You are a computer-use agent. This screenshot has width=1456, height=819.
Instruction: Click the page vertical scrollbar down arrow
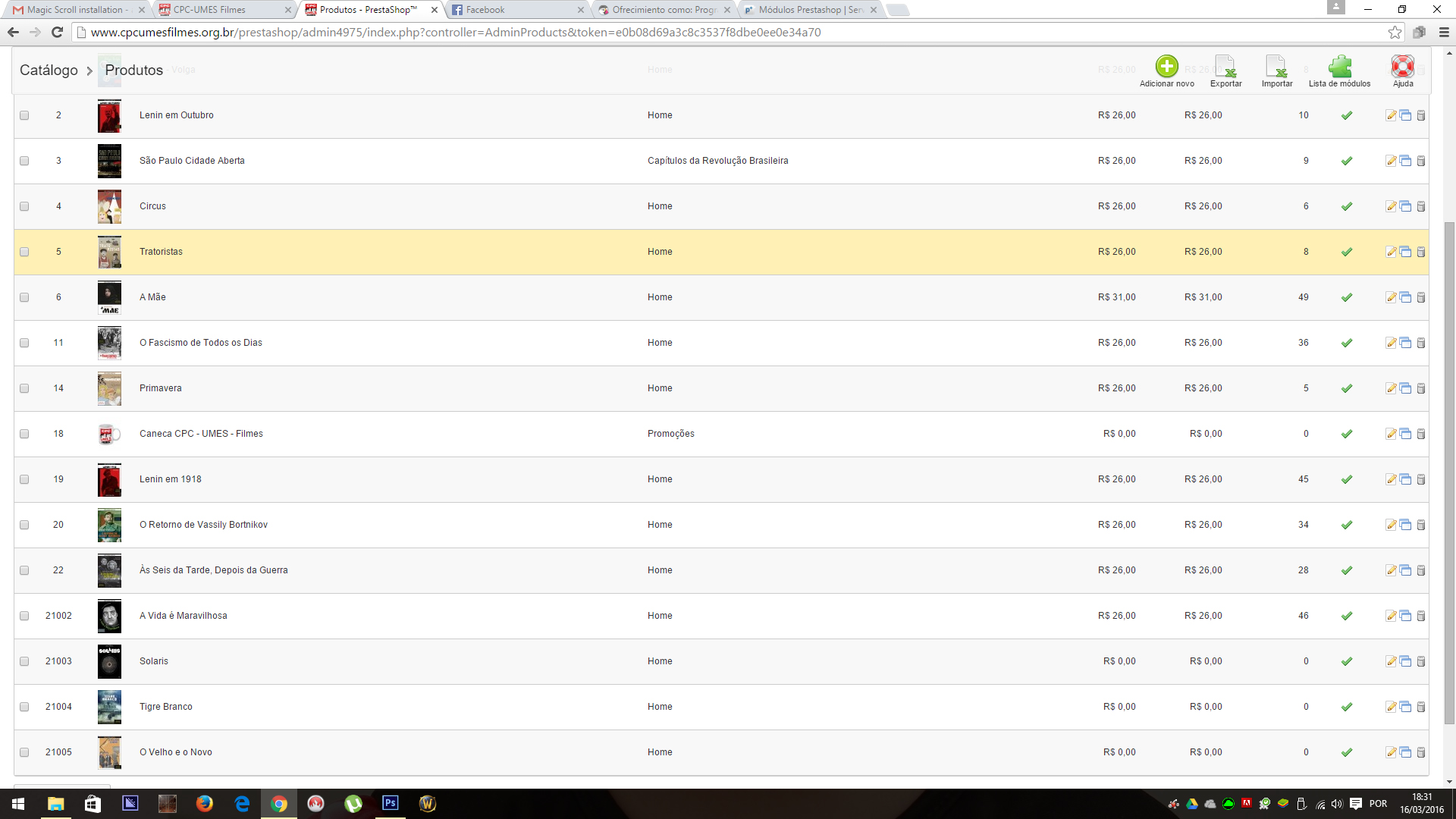click(x=1449, y=781)
